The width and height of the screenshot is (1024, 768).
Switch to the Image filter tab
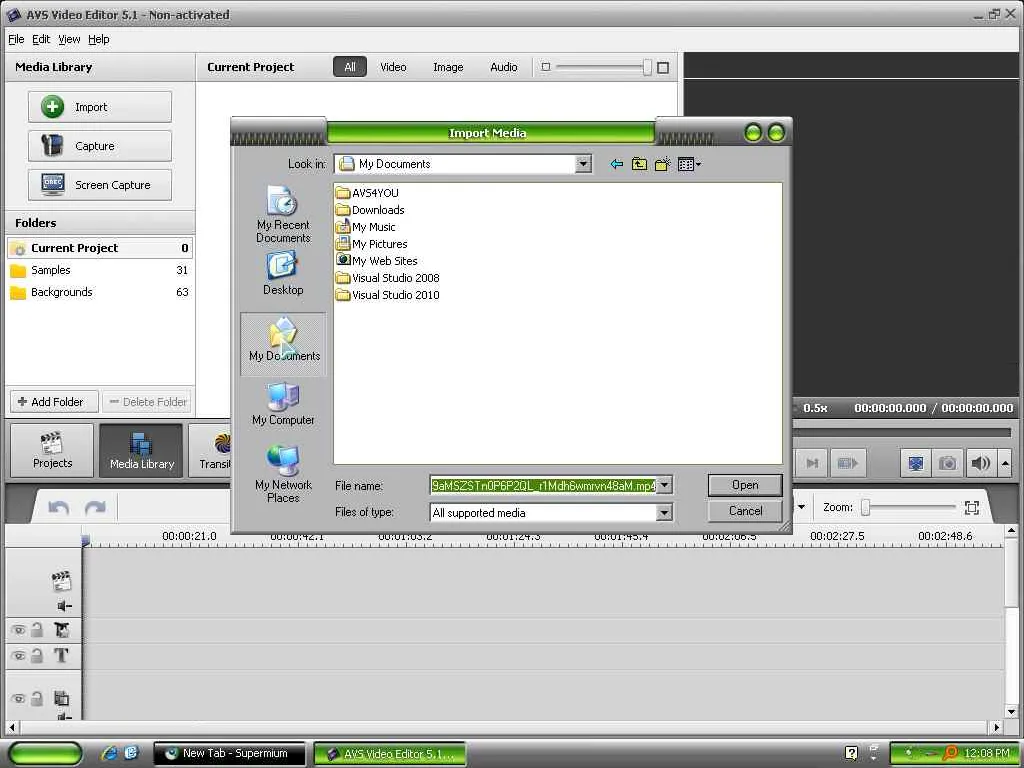[448, 67]
